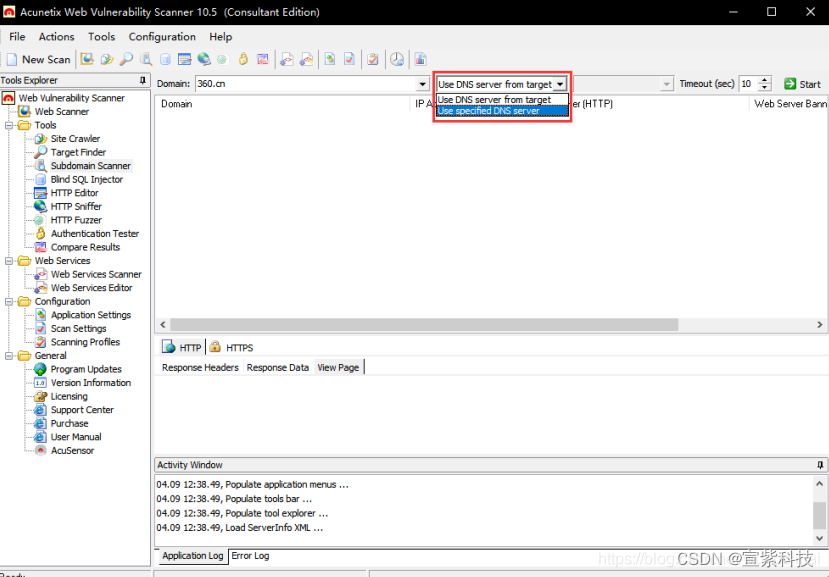This screenshot has height=577, width=829.
Task: Click the New Scan toolbar button
Action: pyautogui.click(x=38, y=59)
